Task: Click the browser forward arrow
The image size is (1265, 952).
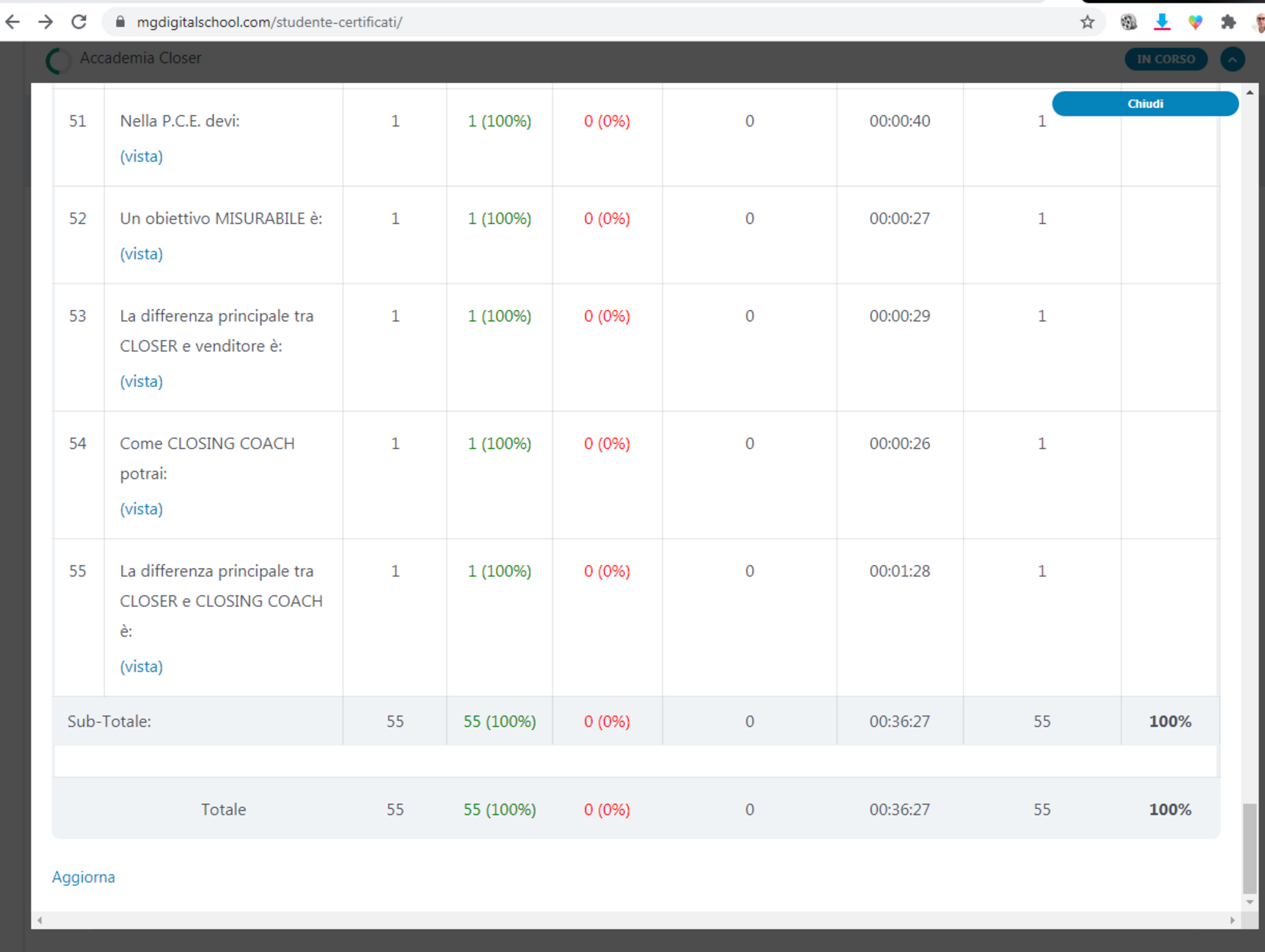Action: [x=46, y=22]
